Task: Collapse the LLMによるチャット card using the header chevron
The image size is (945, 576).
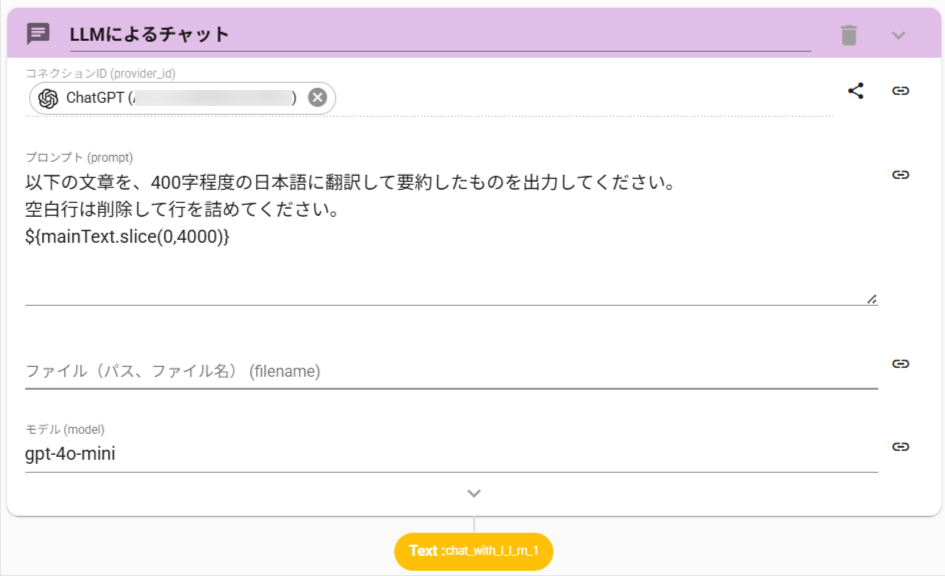Action: pos(898,35)
